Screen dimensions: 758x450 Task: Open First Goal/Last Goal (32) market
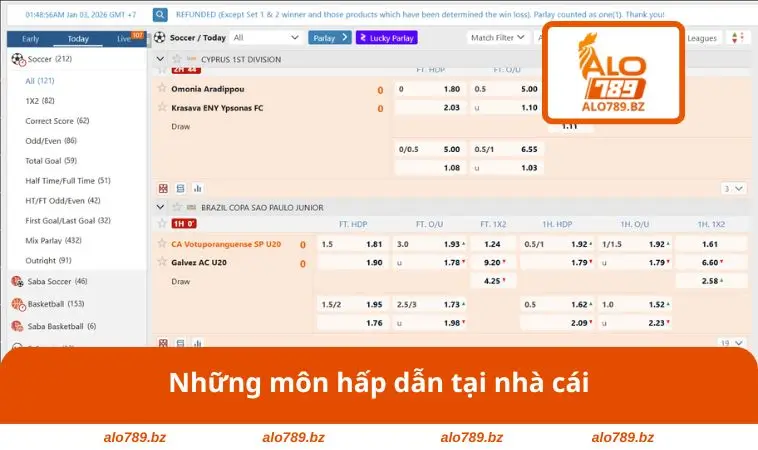pyautogui.click(x=68, y=220)
